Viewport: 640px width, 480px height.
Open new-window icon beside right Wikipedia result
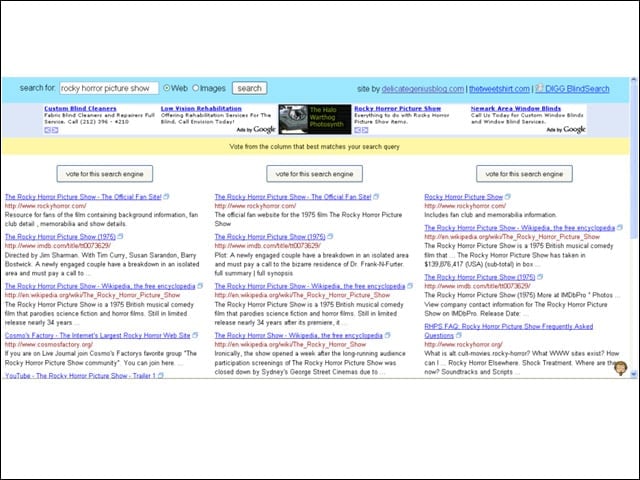point(620,227)
